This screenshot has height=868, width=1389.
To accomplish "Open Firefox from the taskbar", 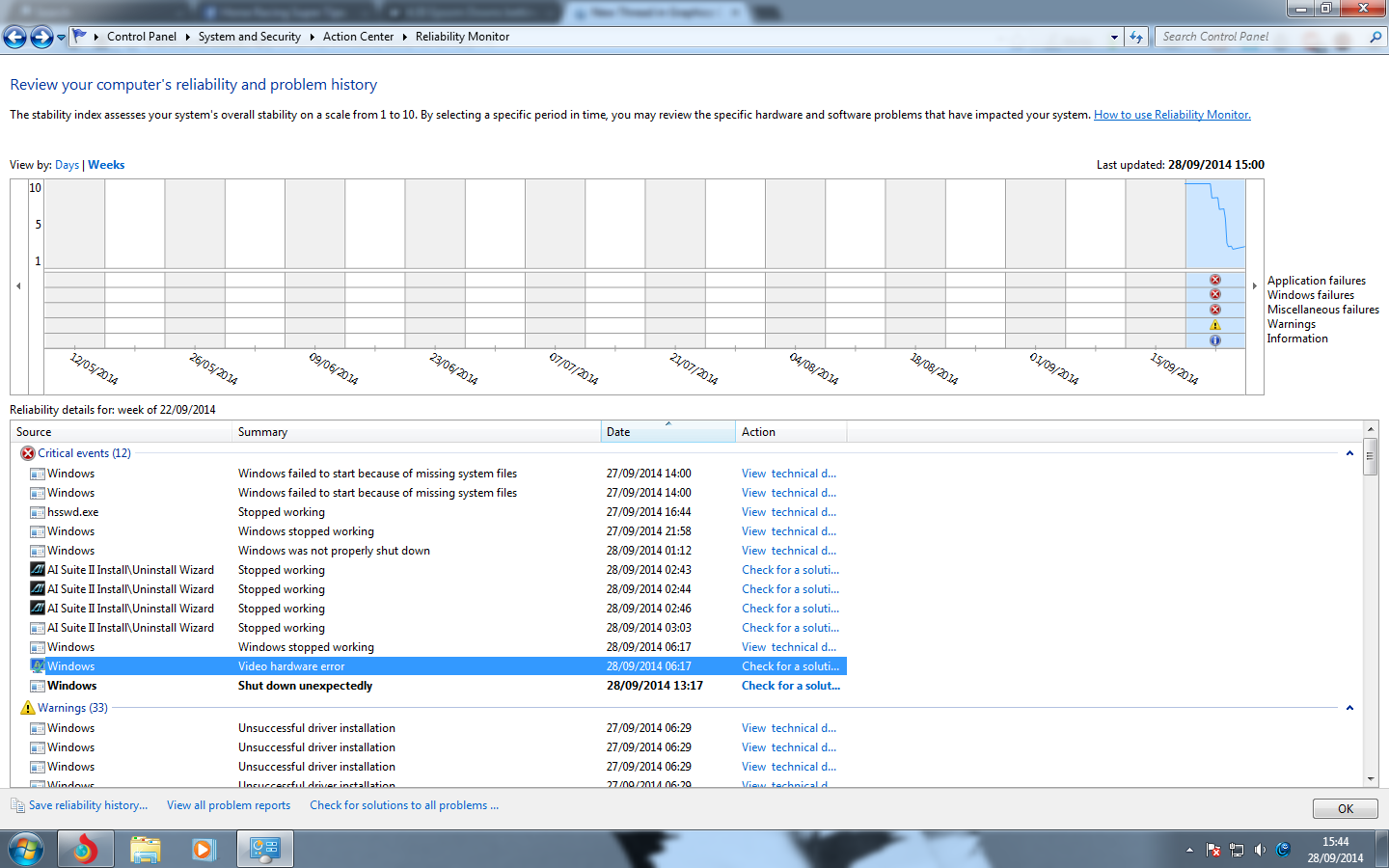I will coord(85,850).
